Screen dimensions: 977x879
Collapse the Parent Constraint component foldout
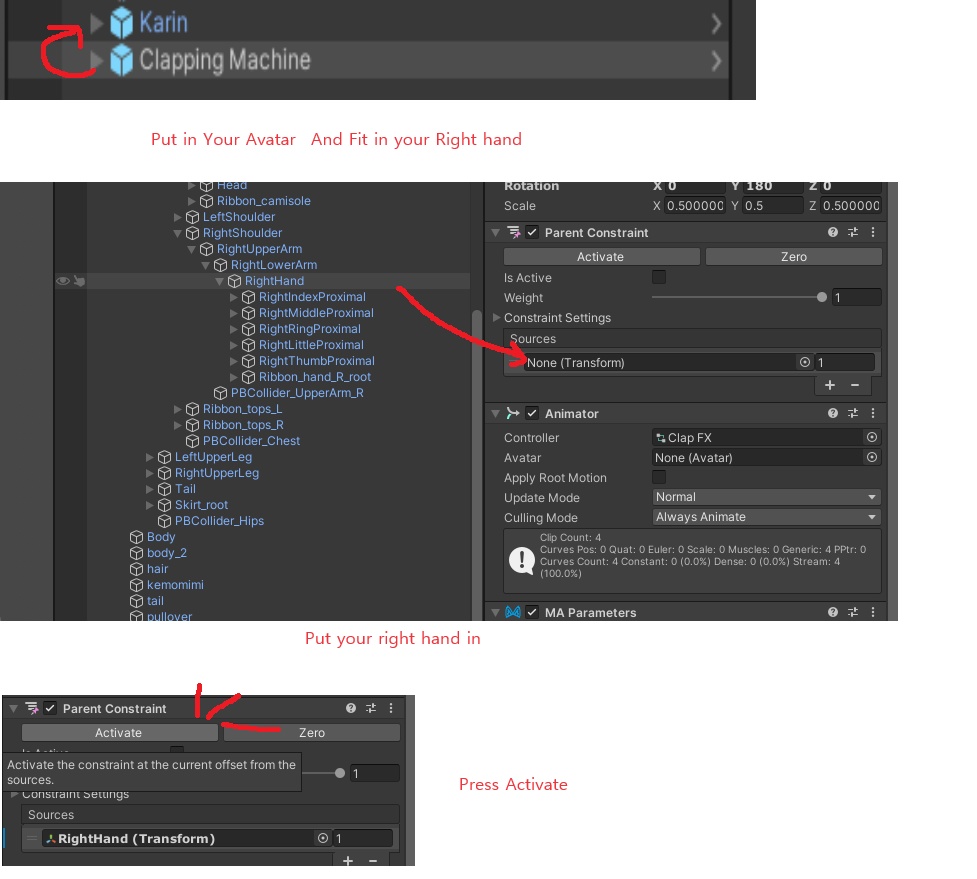(x=495, y=232)
